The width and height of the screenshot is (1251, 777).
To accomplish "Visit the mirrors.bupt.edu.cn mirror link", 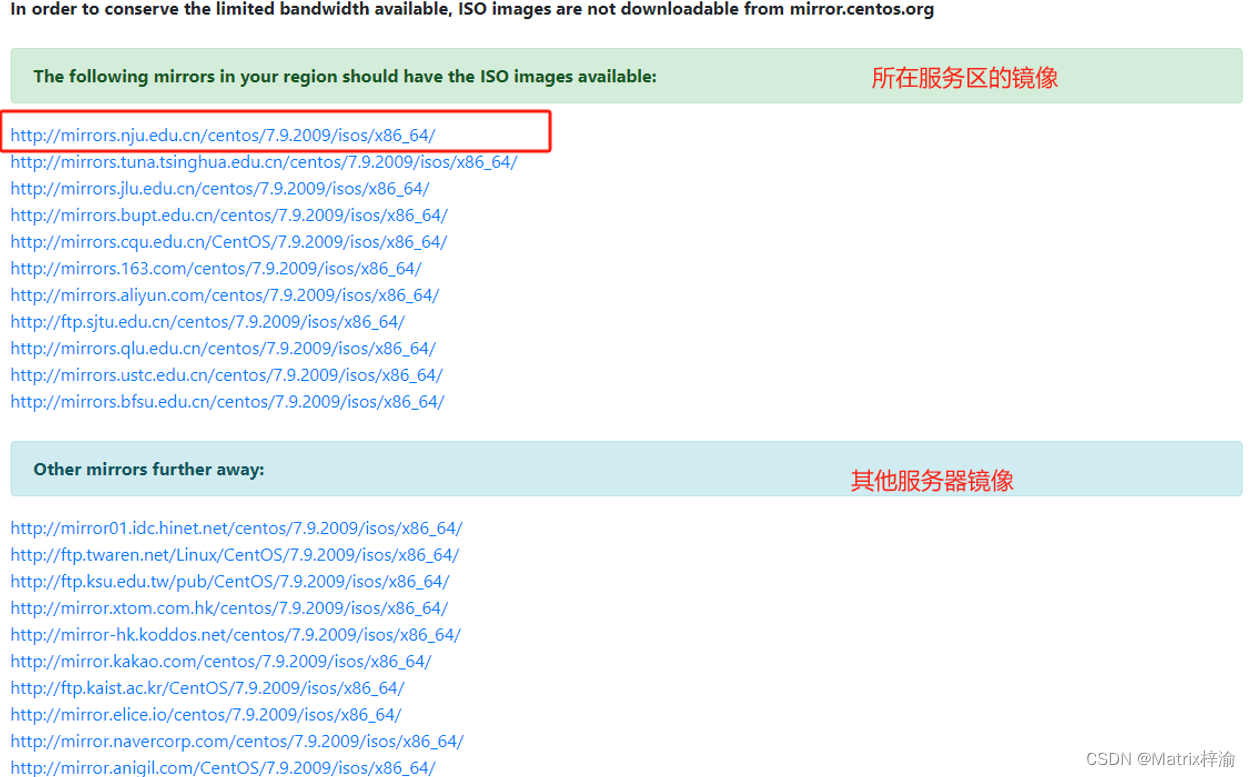I will click(229, 215).
